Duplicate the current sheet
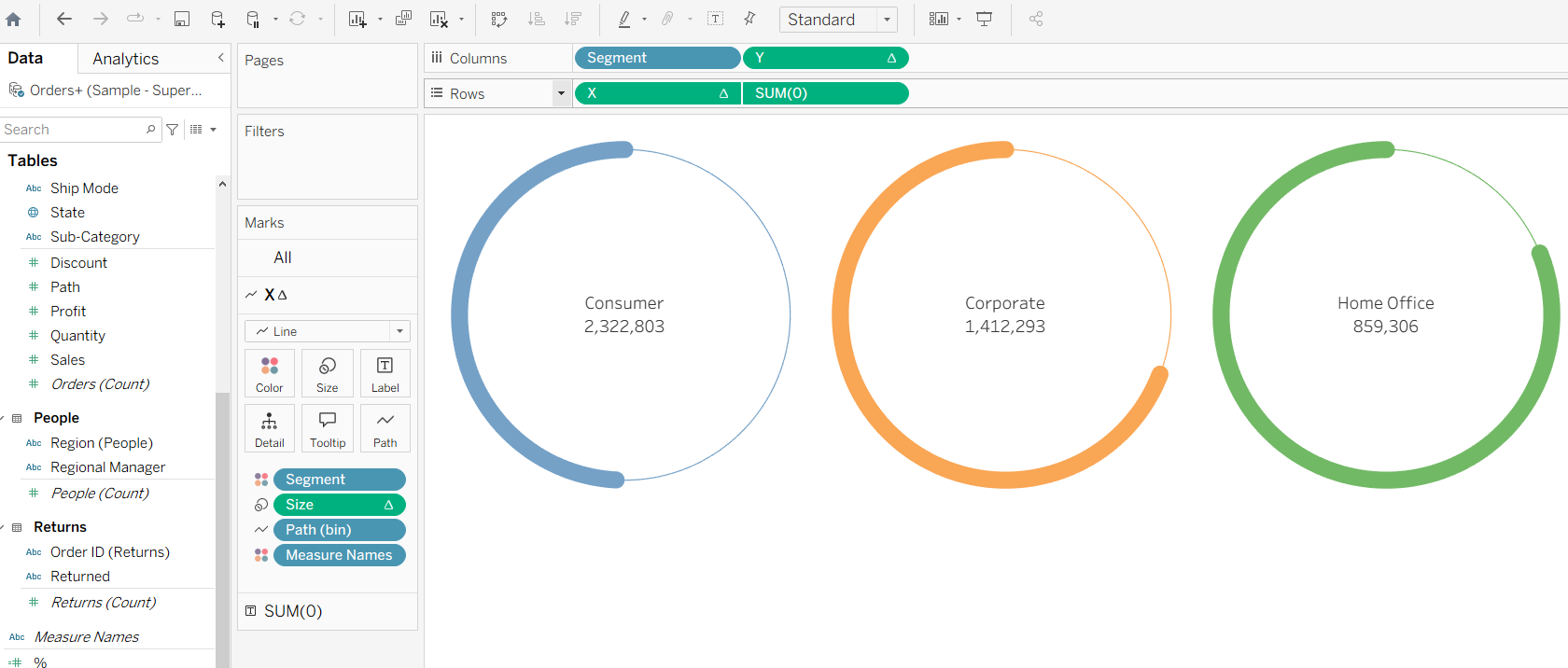The image size is (1568, 668). [403, 19]
